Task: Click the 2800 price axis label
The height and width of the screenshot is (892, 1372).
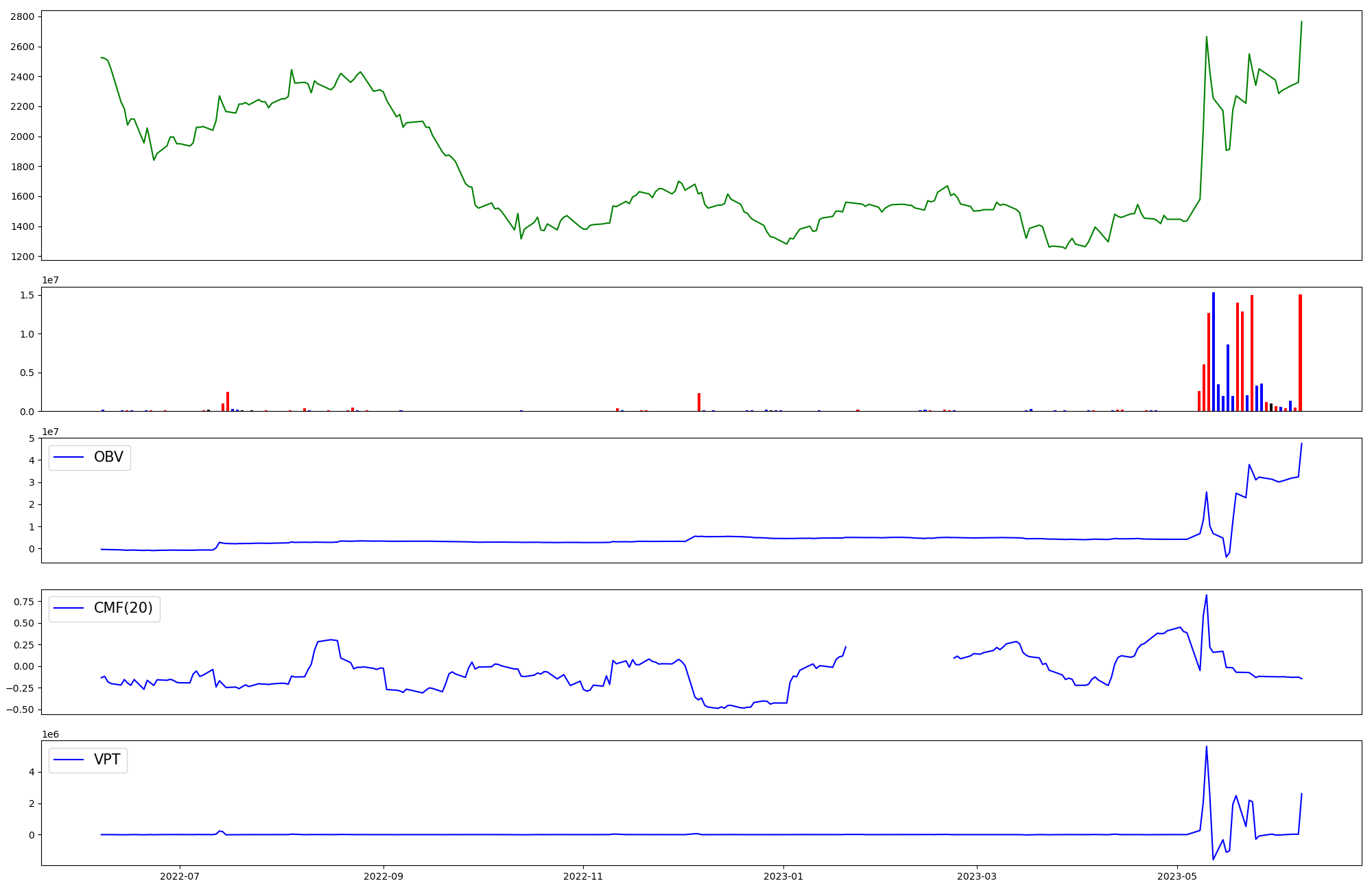Action: [23, 17]
